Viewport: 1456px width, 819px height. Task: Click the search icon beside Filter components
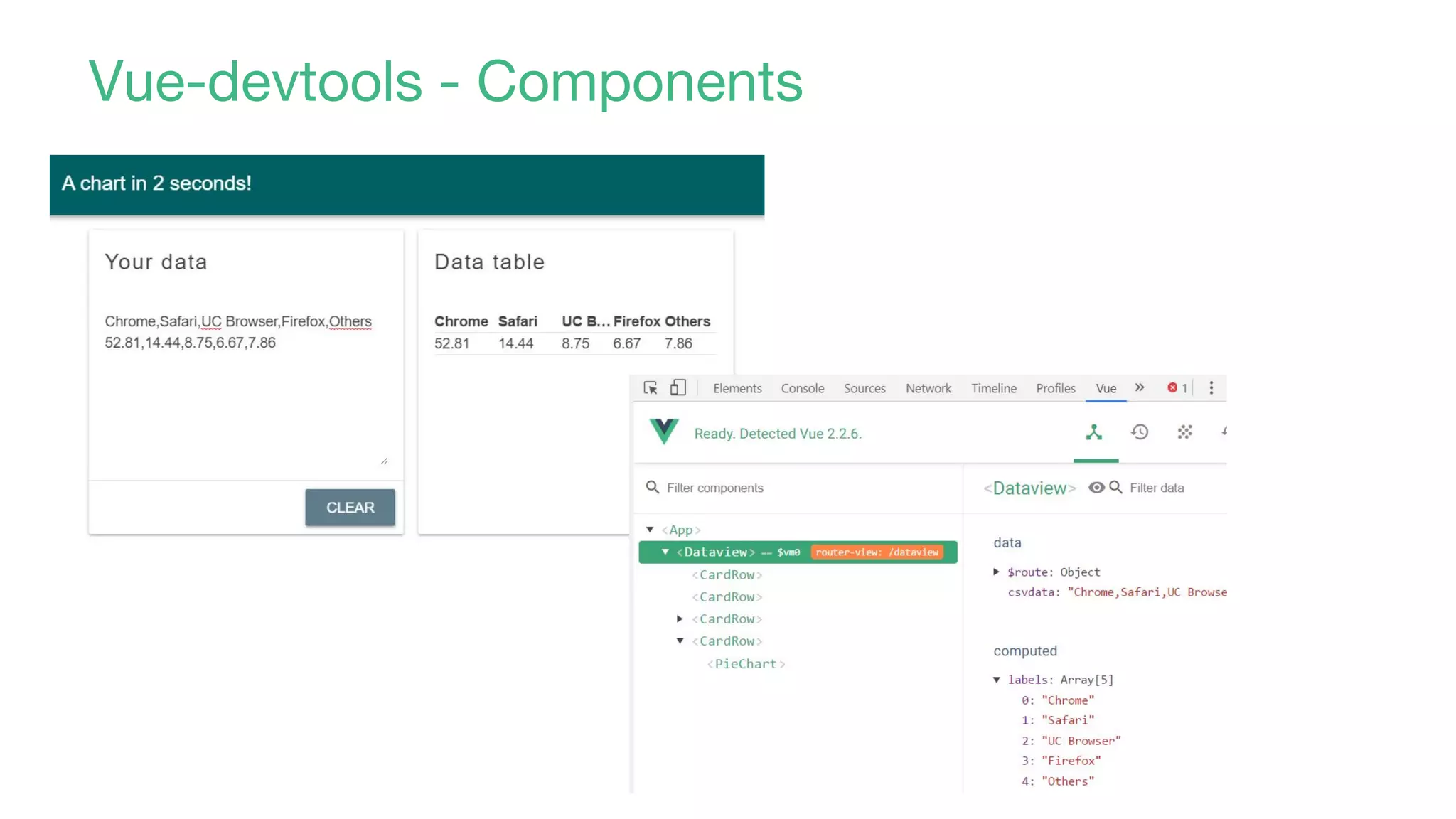pyautogui.click(x=652, y=487)
